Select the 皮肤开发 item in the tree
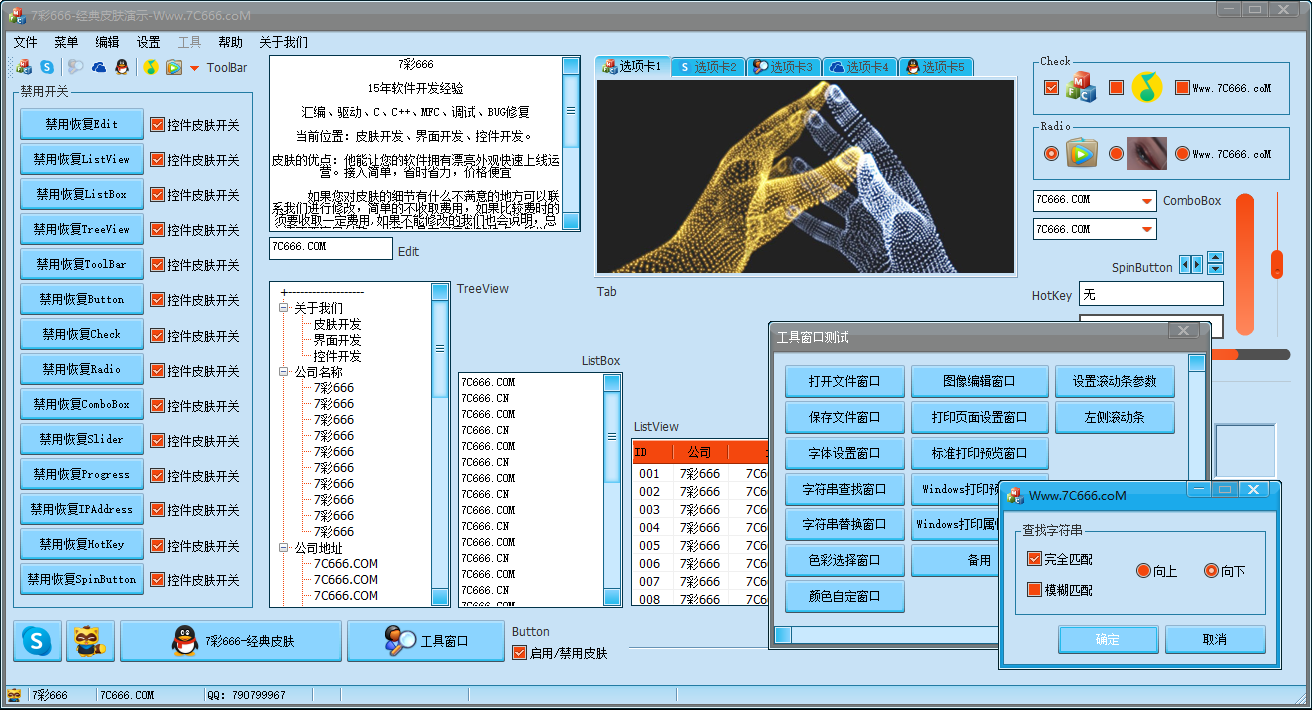The width and height of the screenshot is (1312, 710). coord(337,324)
